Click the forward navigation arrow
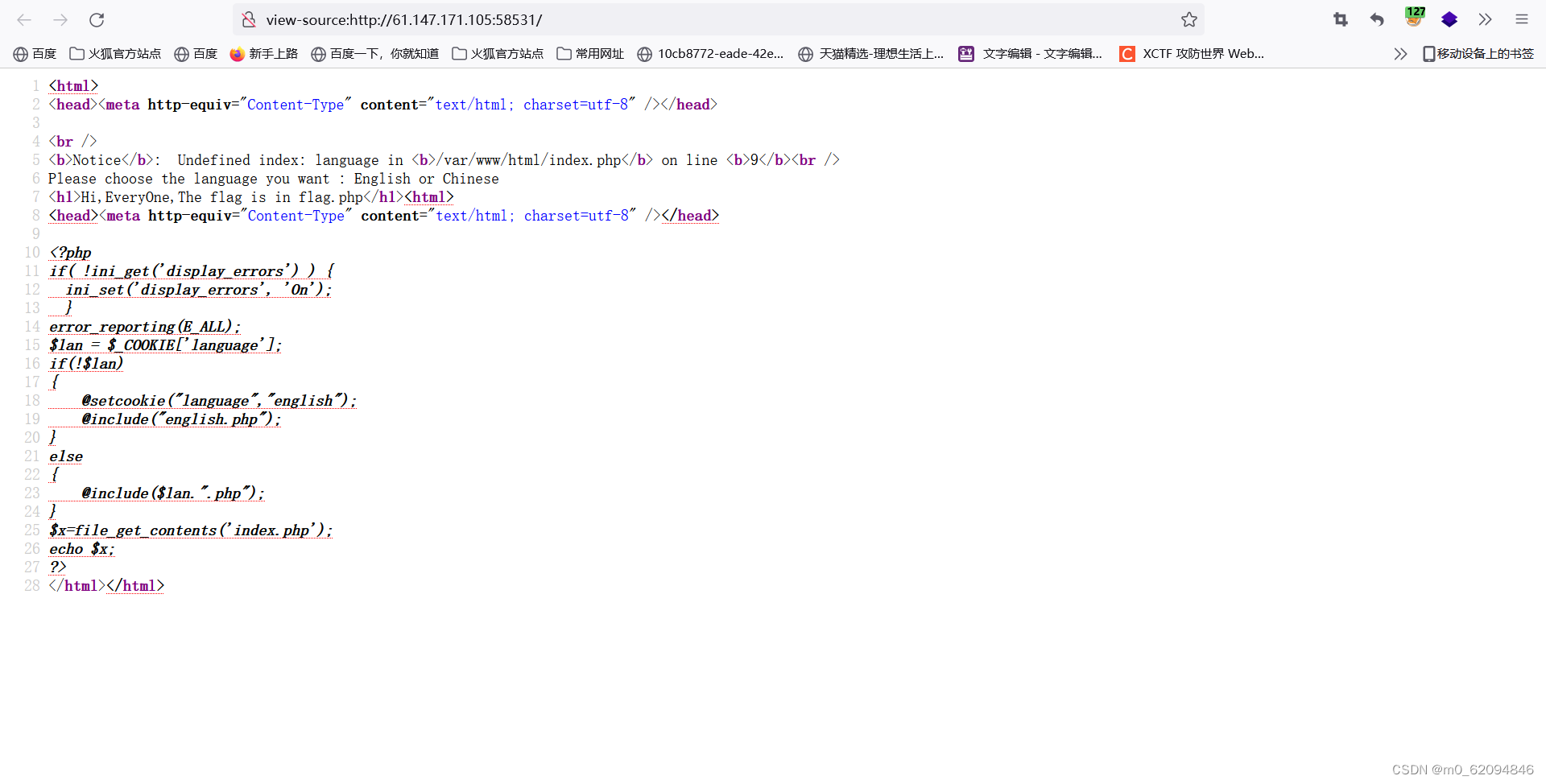This screenshot has height=784, width=1546. pos(60,20)
